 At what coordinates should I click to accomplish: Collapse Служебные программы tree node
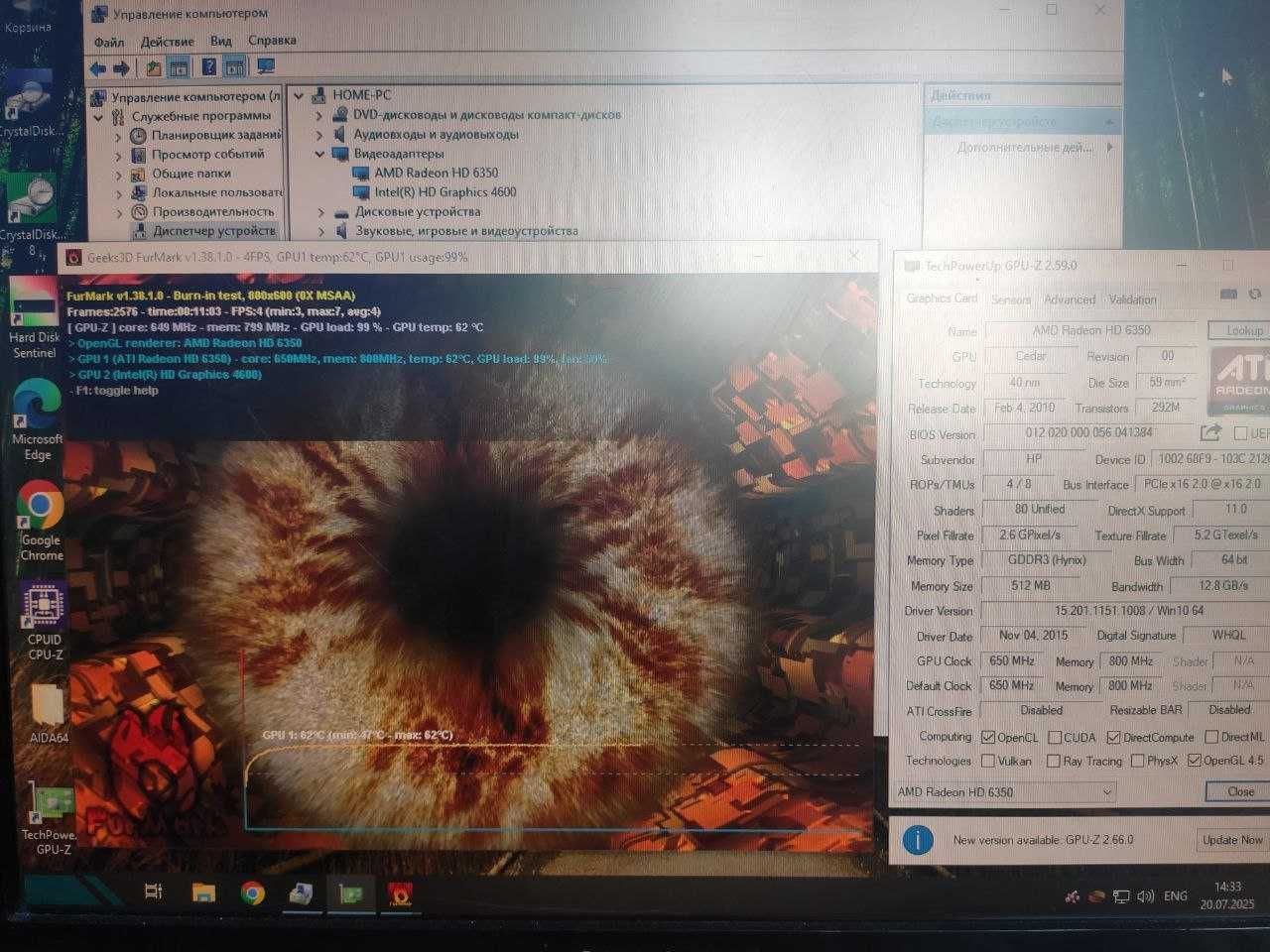pos(98,116)
